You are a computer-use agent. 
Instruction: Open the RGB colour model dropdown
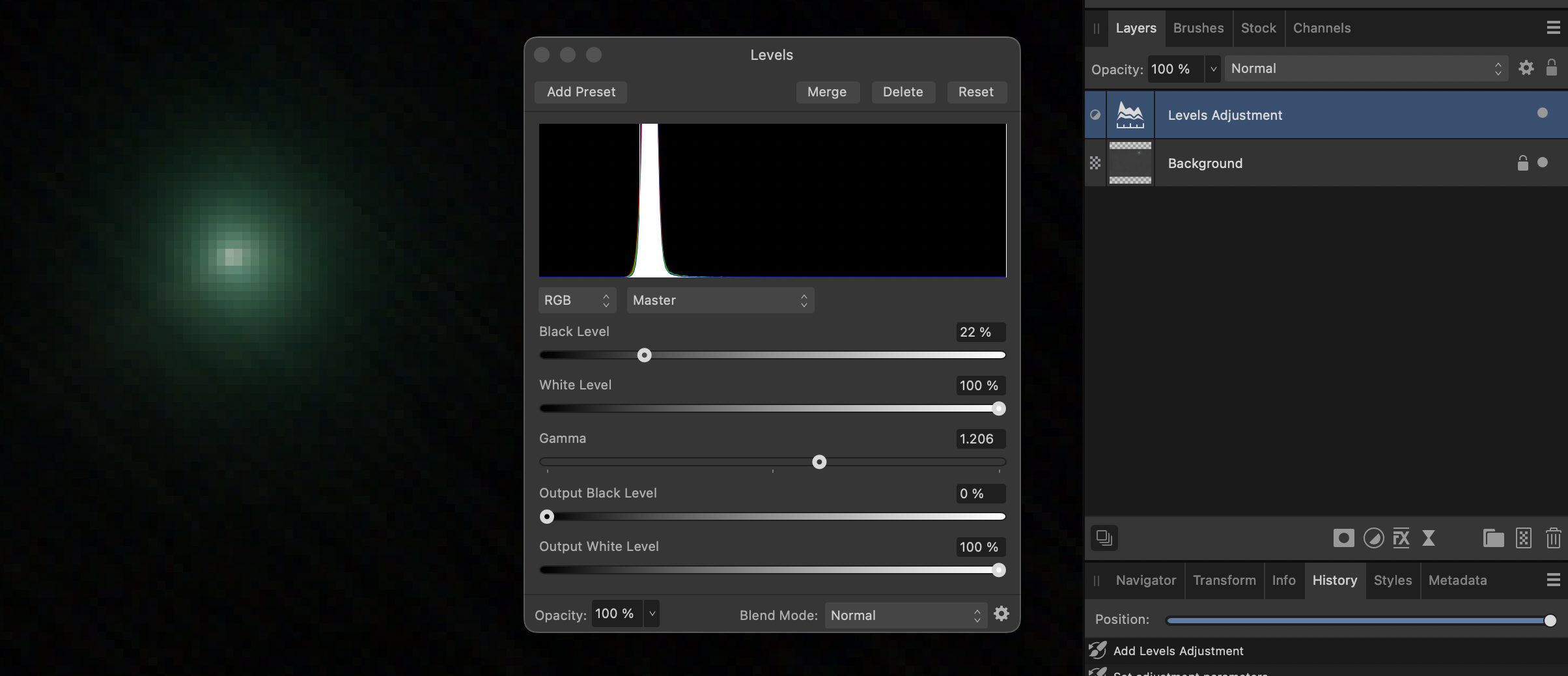(x=576, y=300)
